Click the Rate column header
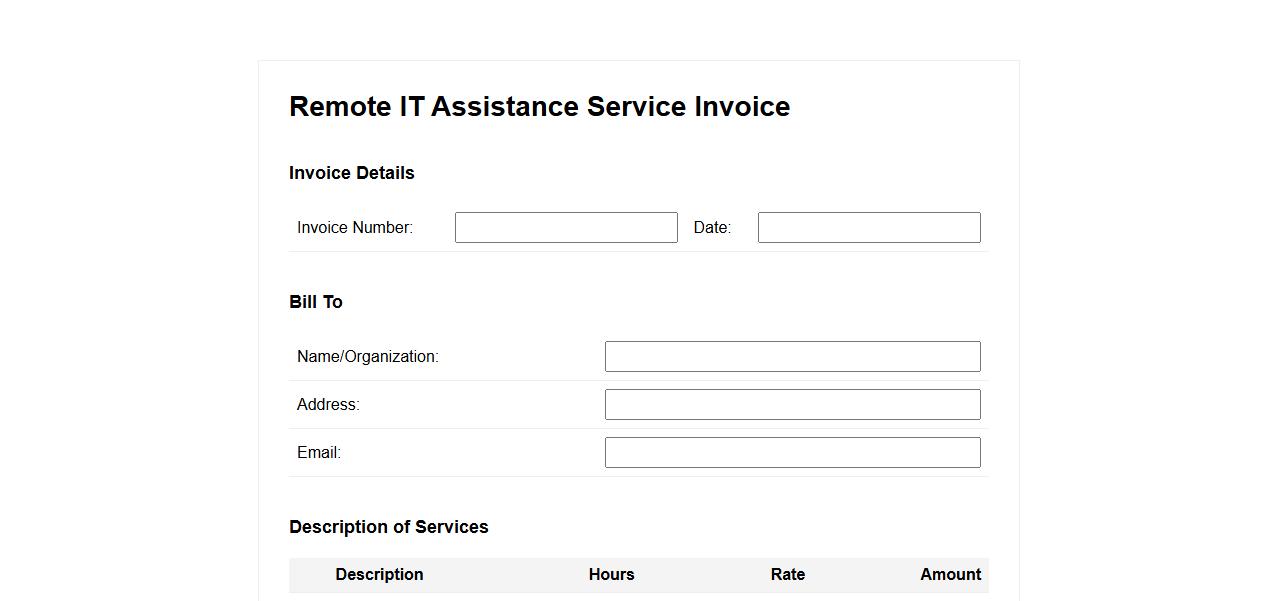The image size is (1278, 601). click(x=788, y=574)
